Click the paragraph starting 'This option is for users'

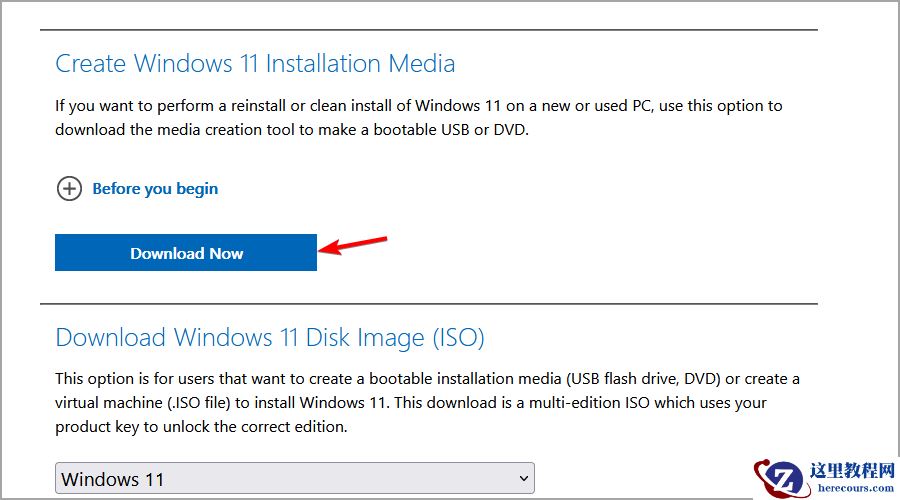427,402
